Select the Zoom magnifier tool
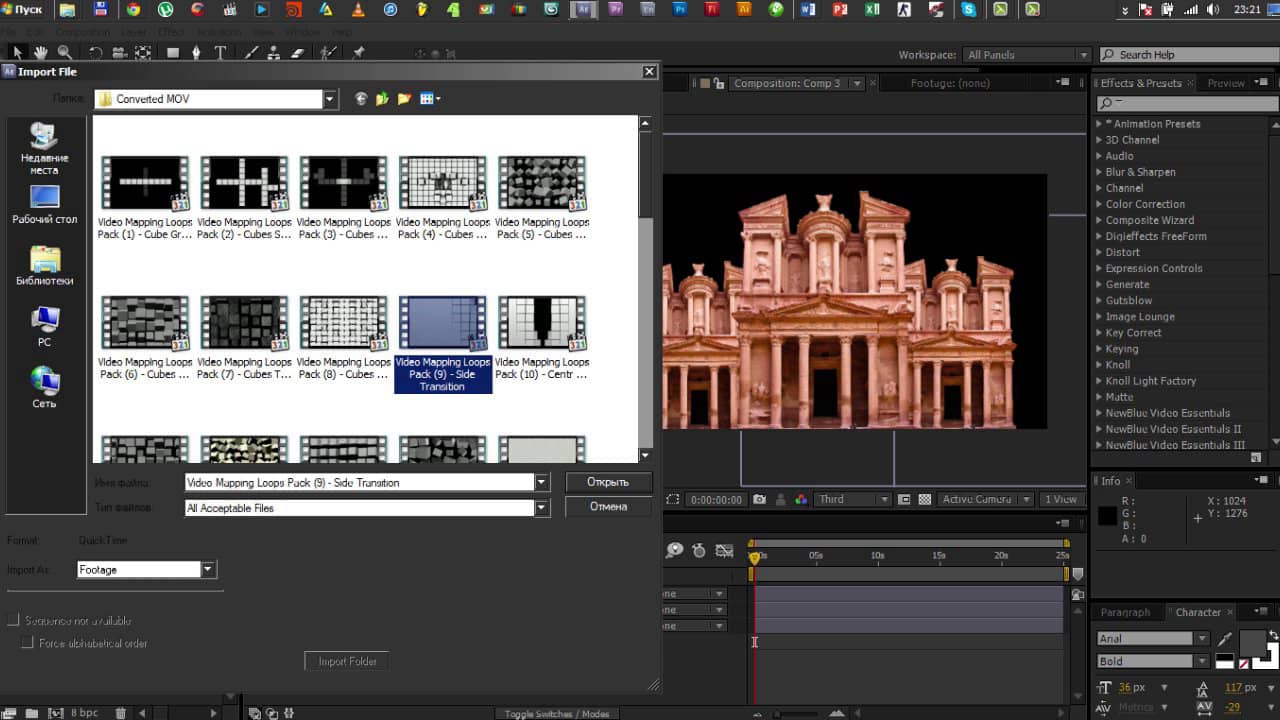The image size is (1280, 720). tap(64, 52)
